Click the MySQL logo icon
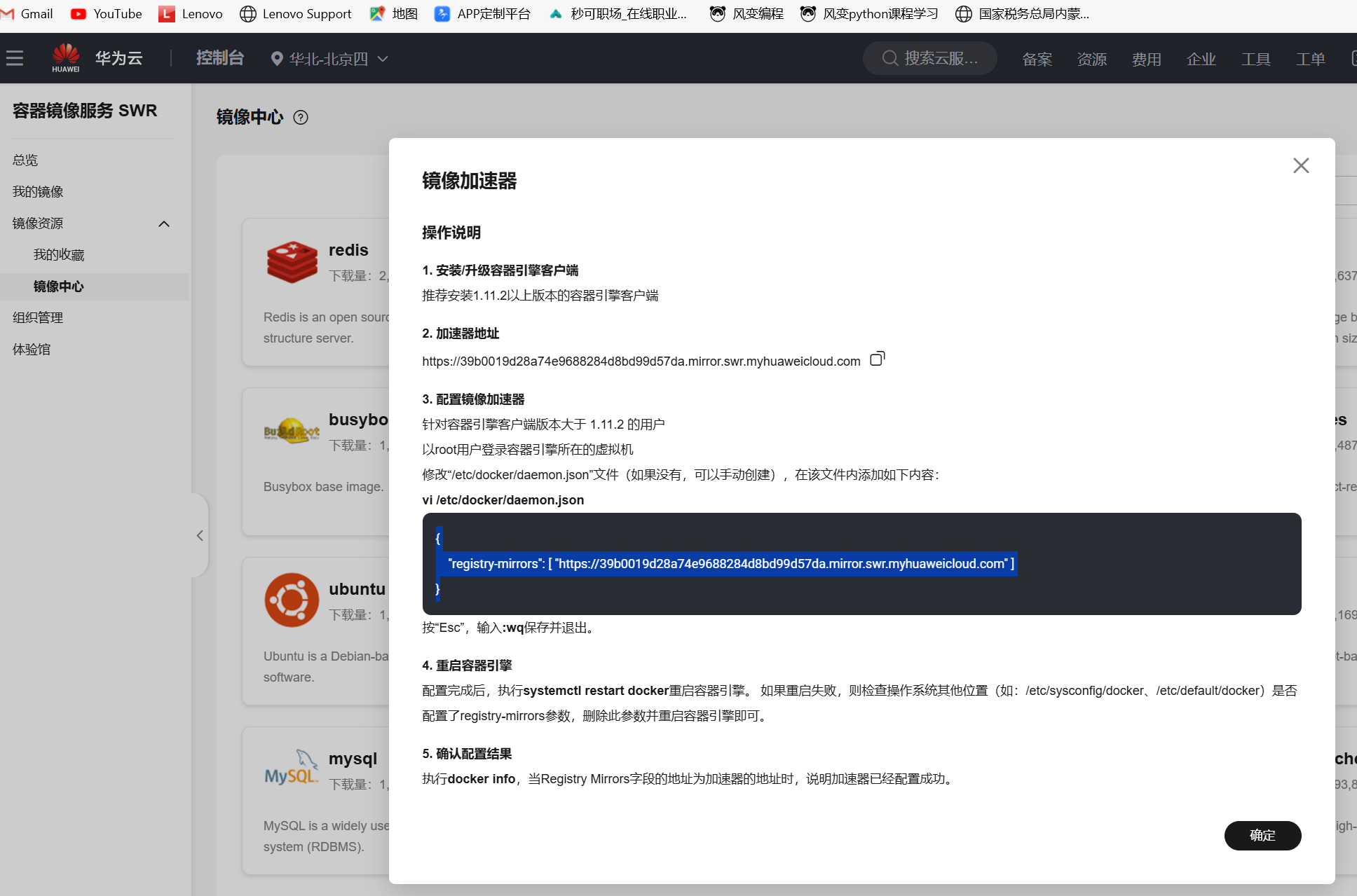Screen dimensions: 1357x896 tap(291, 769)
